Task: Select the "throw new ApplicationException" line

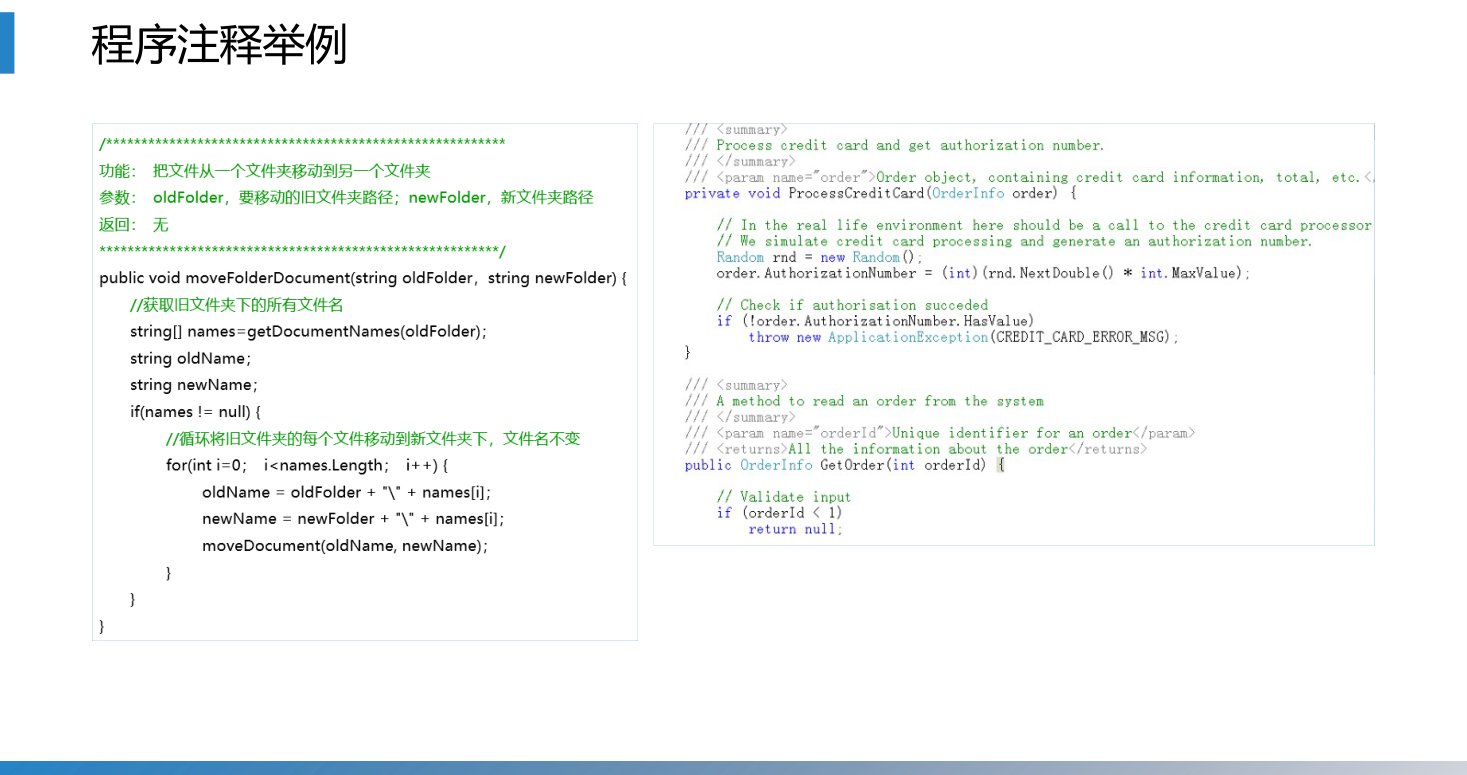Action: pyautogui.click(x=964, y=337)
